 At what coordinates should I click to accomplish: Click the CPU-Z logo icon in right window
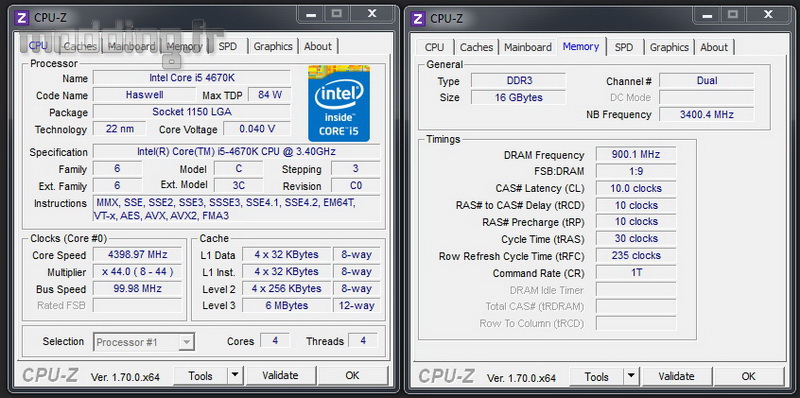[x=417, y=18]
